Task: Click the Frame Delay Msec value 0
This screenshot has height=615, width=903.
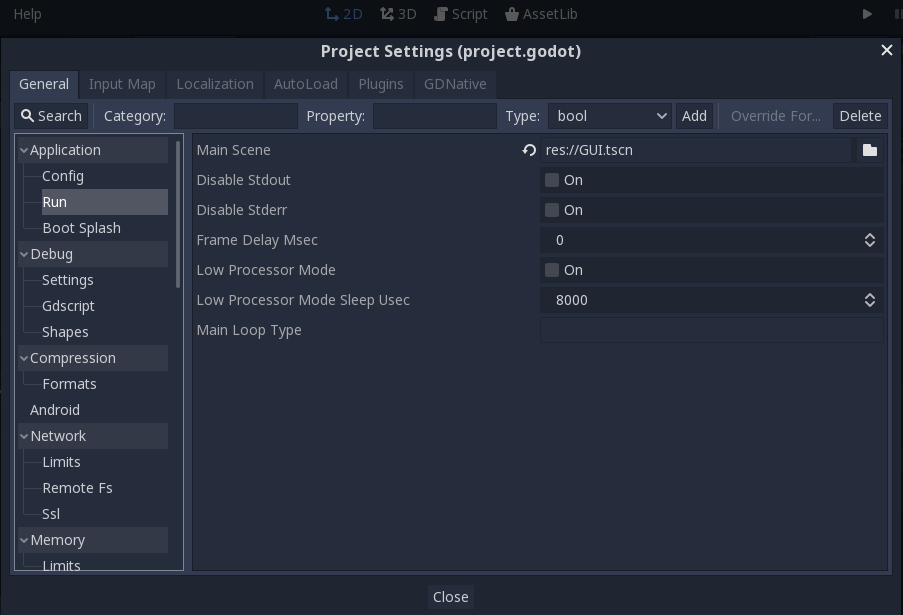Action: (x=559, y=240)
